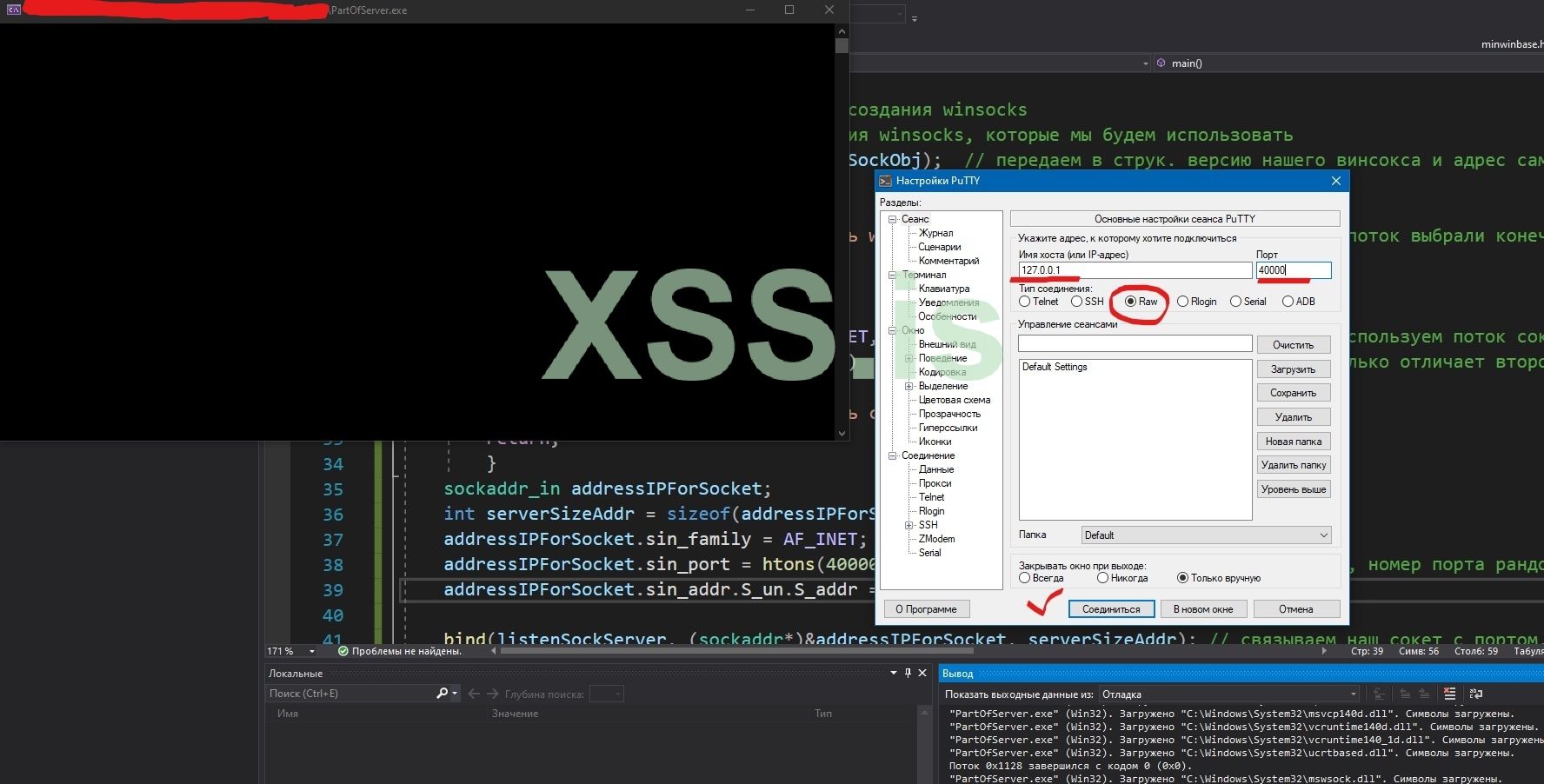Screen dimensions: 1544x784
Task: Click the Сохранить session button
Action: (x=1293, y=393)
